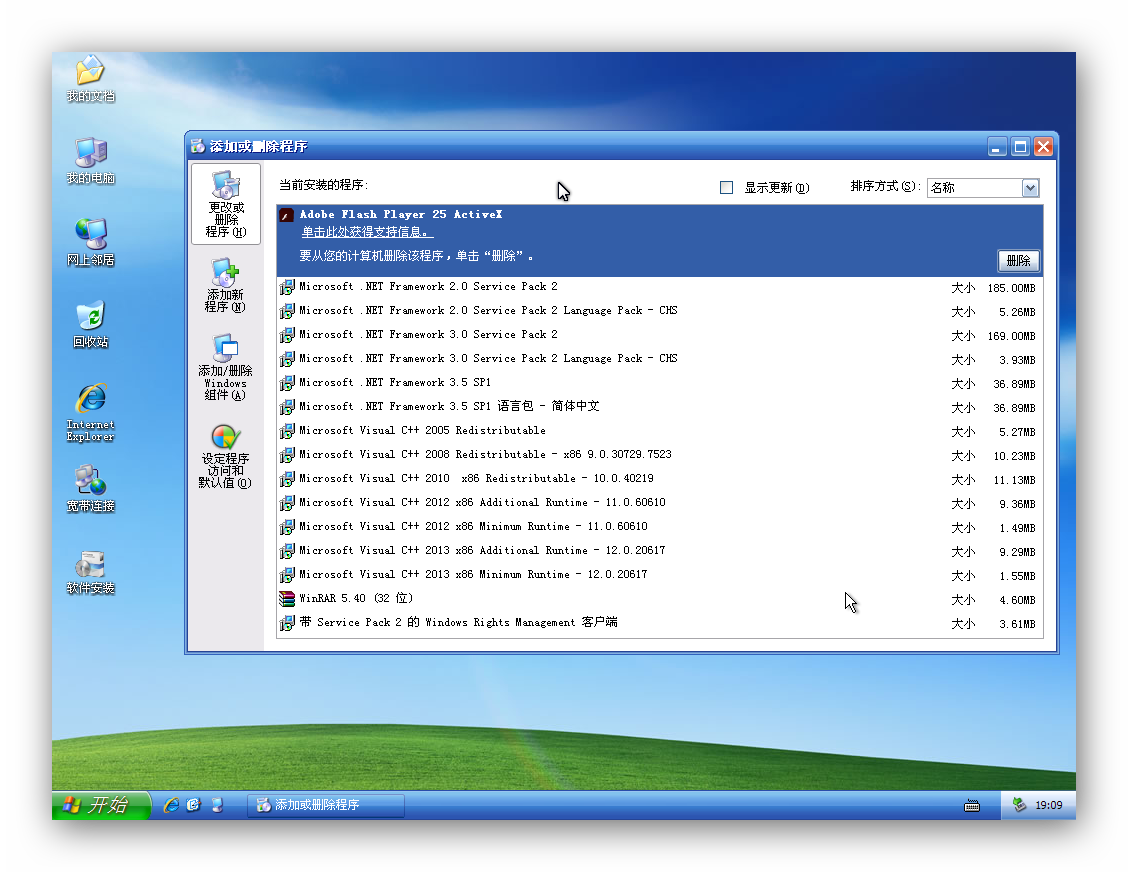The width and height of the screenshot is (1128, 872).
Task: Click icon of .NET Framework 3.5 SP1 语言包
Action: pyautogui.click(x=287, y=407)
